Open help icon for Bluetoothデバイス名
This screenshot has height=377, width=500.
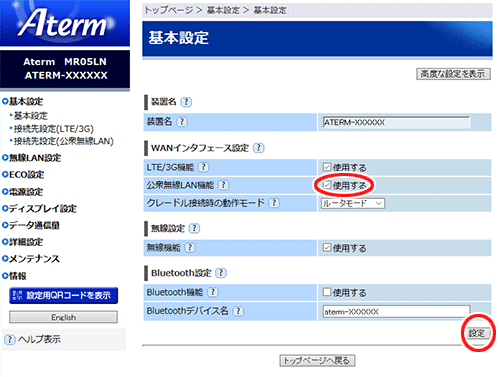[x=238, y=311]
